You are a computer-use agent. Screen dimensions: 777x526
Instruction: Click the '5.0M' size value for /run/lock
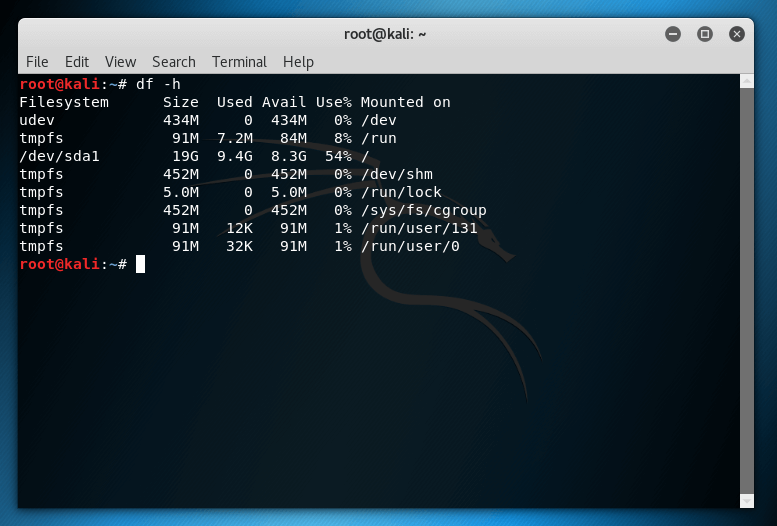[181, 192]
